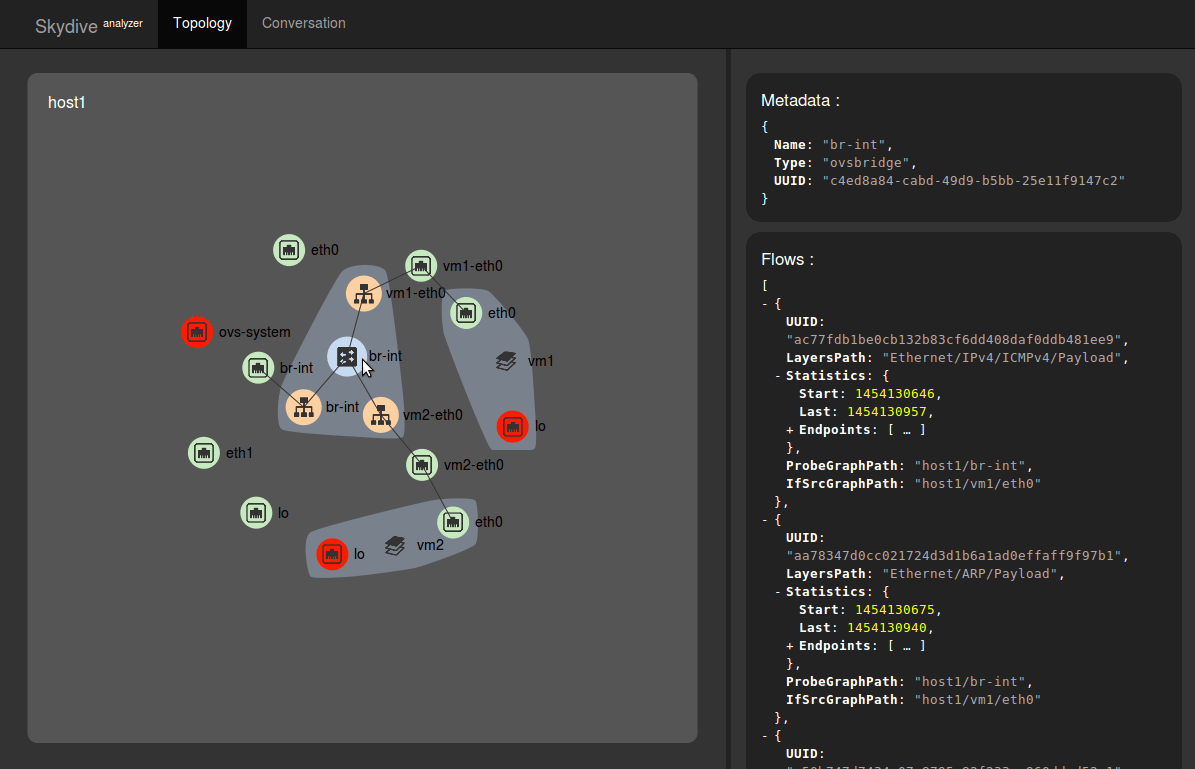Viewport: 1195px width, 769px height.
Task: Click the orange vm2-eth0 port node
Action: pyautogui.click(x=381, y=415)
